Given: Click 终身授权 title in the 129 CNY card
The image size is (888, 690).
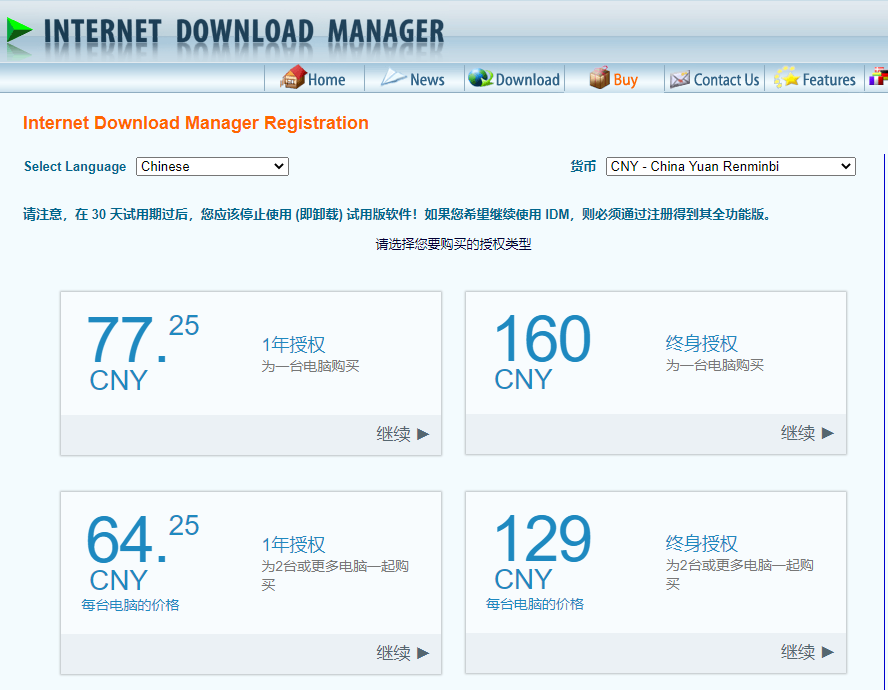Looking at the screenshot, I should [701, 543].
